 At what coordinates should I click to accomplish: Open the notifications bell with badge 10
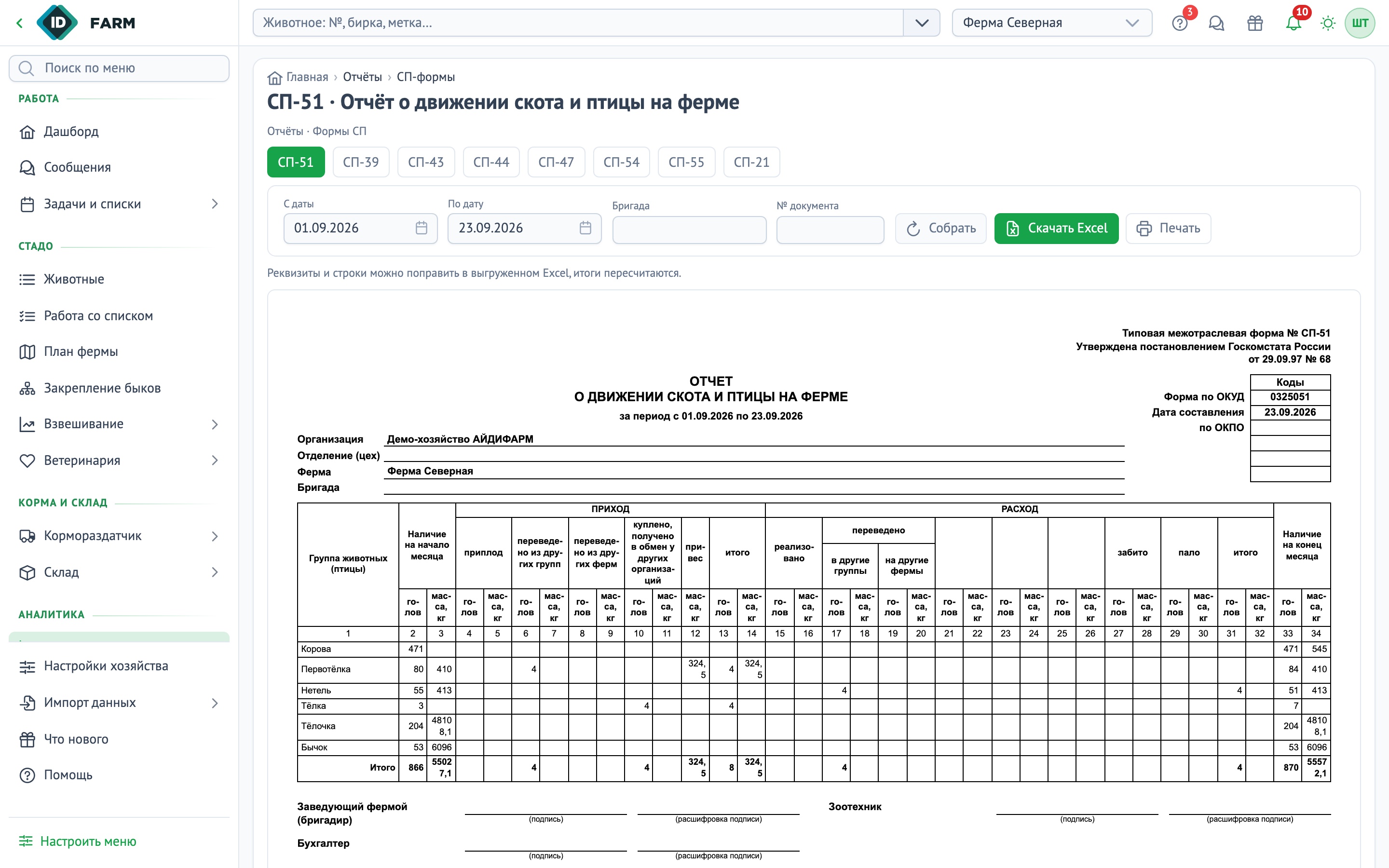pos(1293,23)
